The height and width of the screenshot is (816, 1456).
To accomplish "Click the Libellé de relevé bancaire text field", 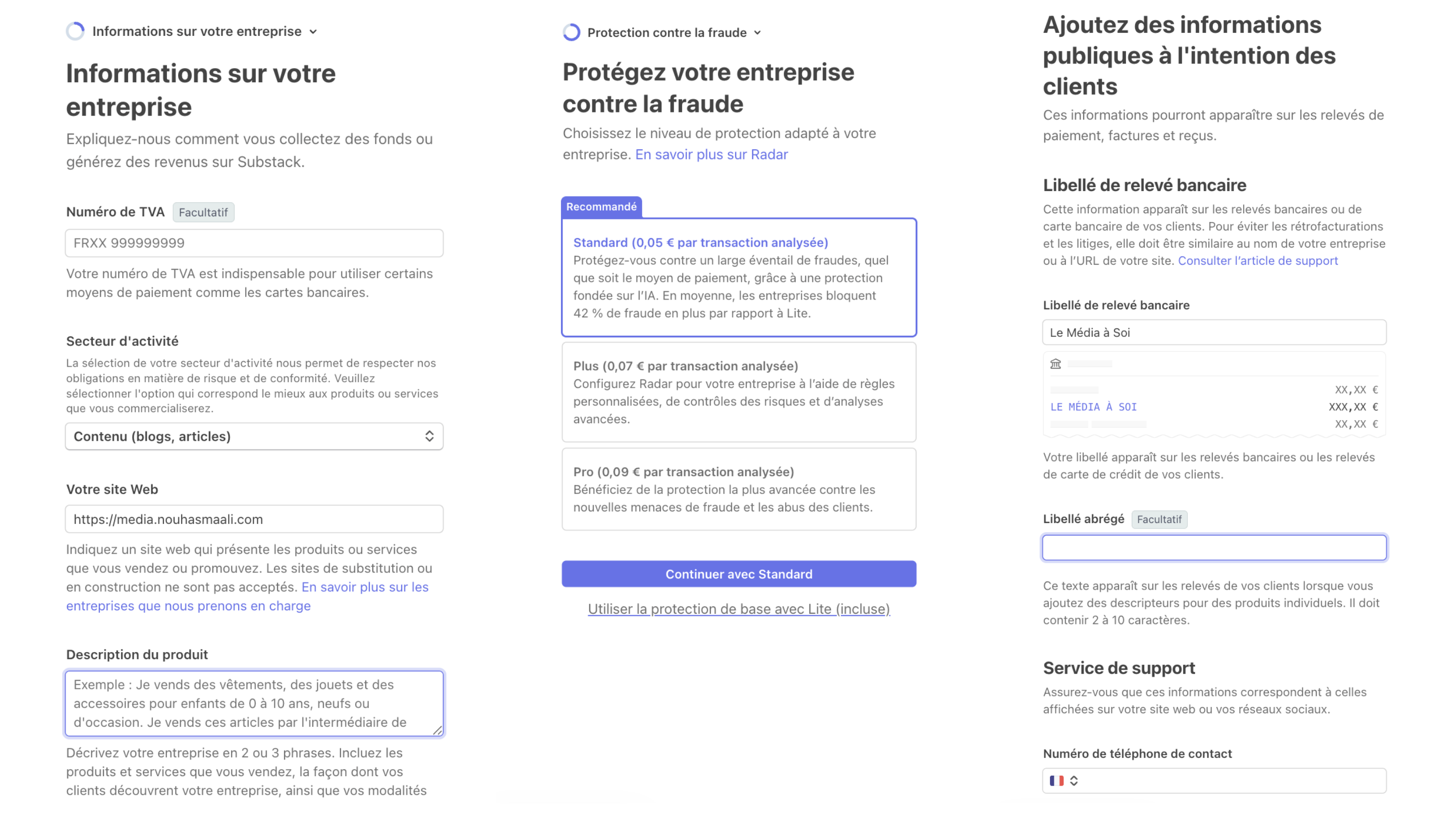I will [x=1214, y=332].
